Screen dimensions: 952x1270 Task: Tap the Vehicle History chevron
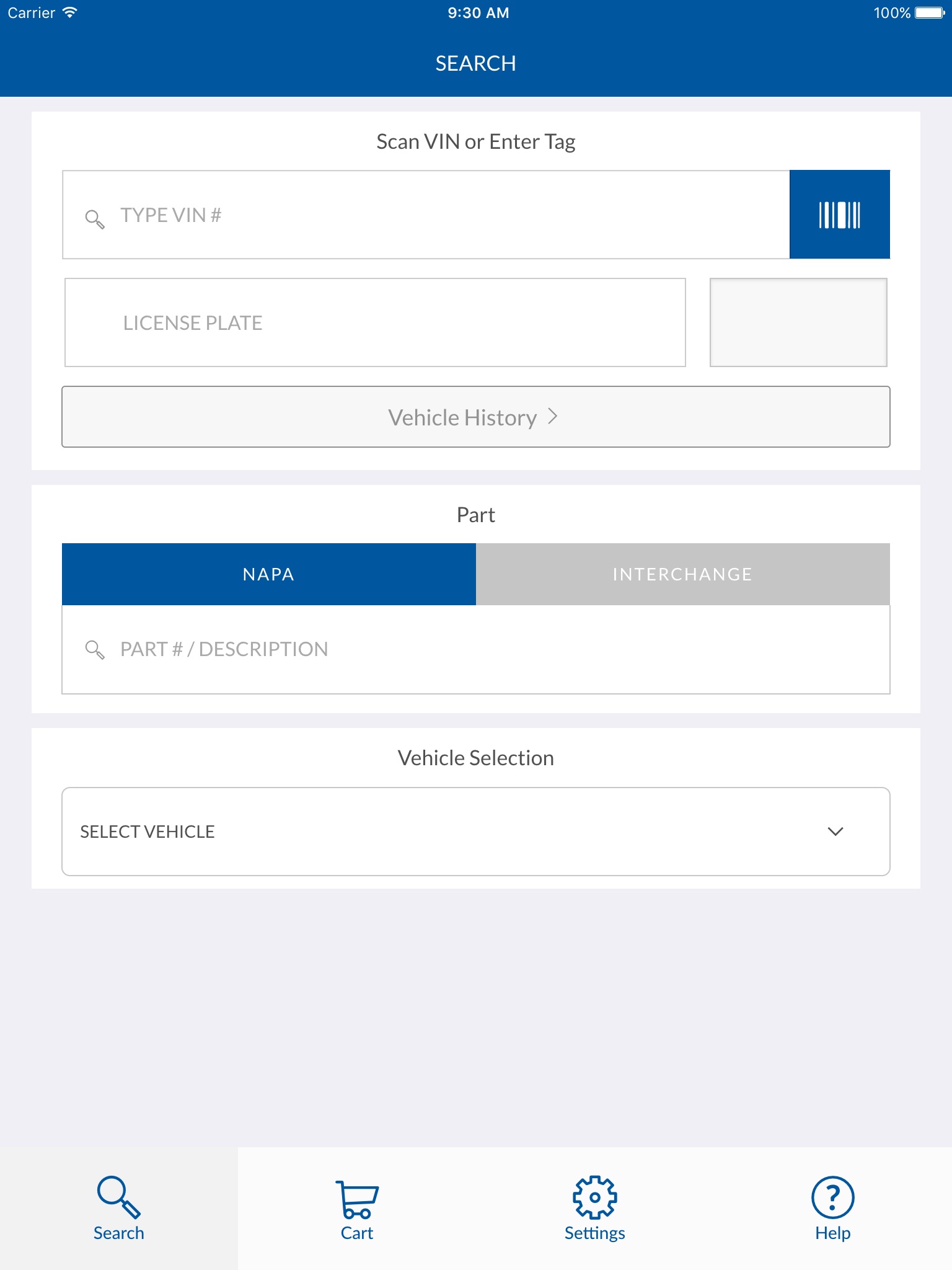[x=553, y=417]
